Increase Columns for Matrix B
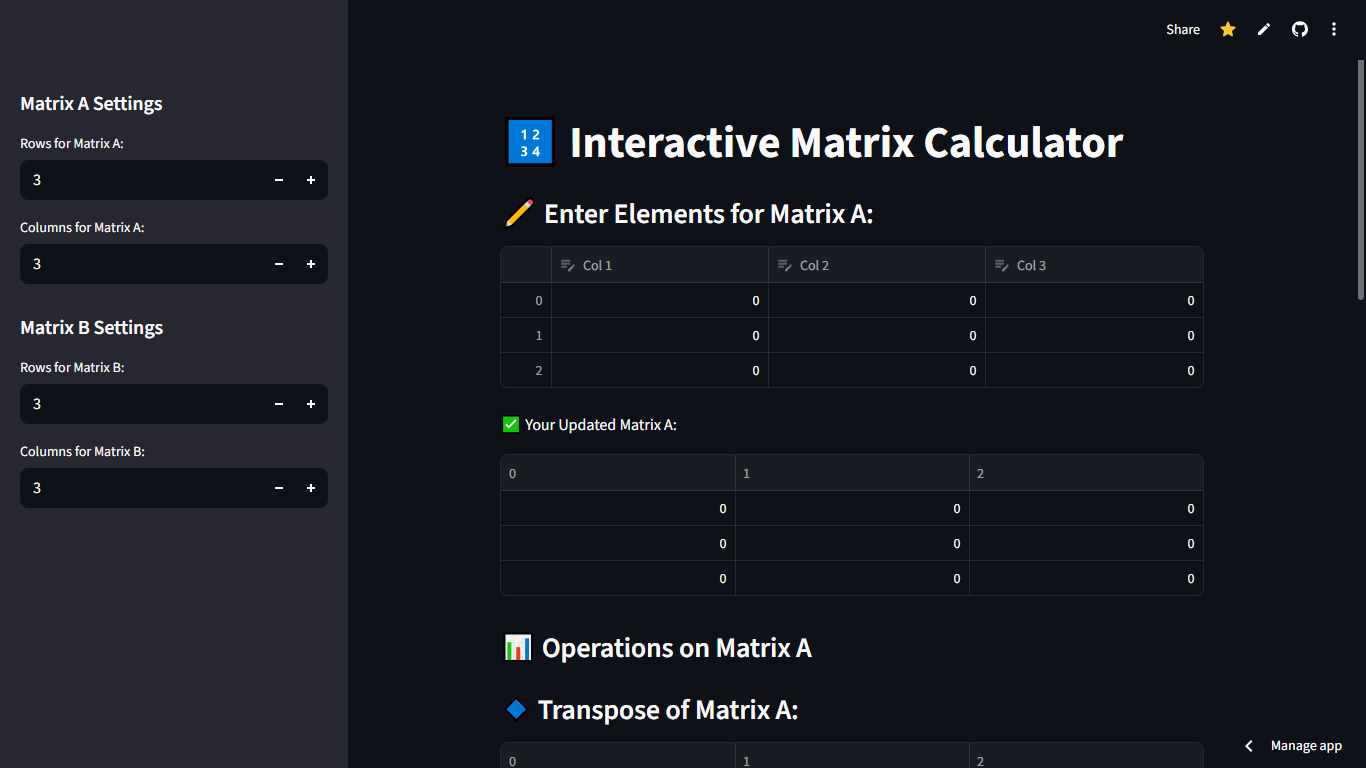The image size is (1366, 768). pyautogui.click(x=311, y=488)
